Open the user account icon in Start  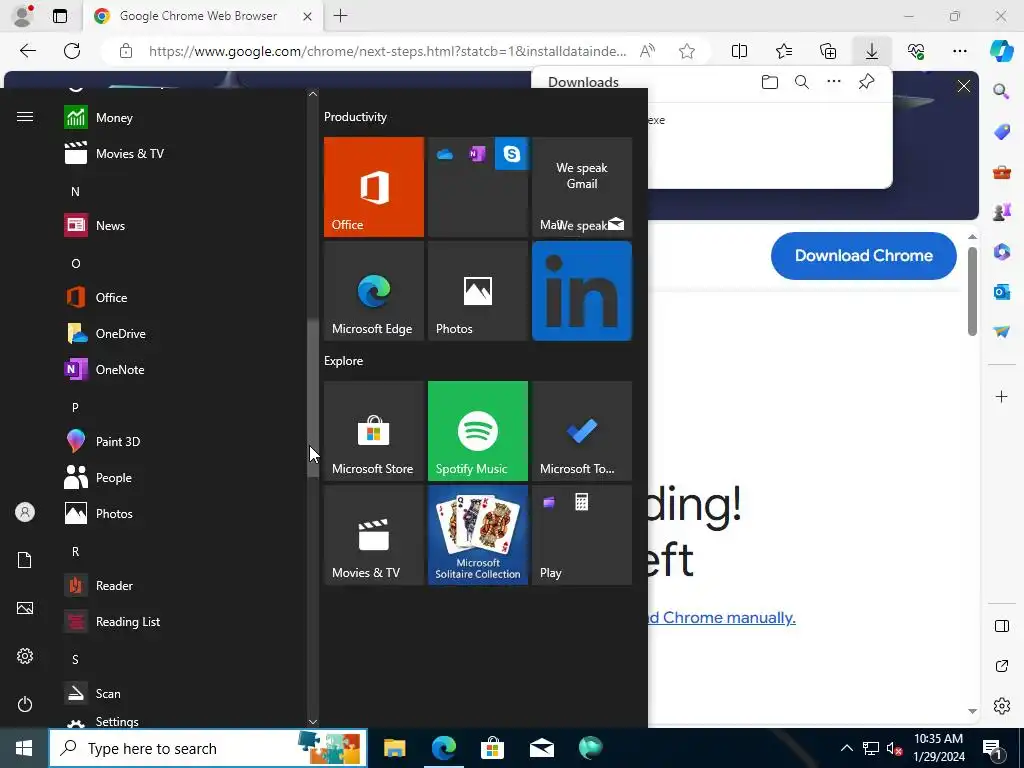[x=25, y=512]
